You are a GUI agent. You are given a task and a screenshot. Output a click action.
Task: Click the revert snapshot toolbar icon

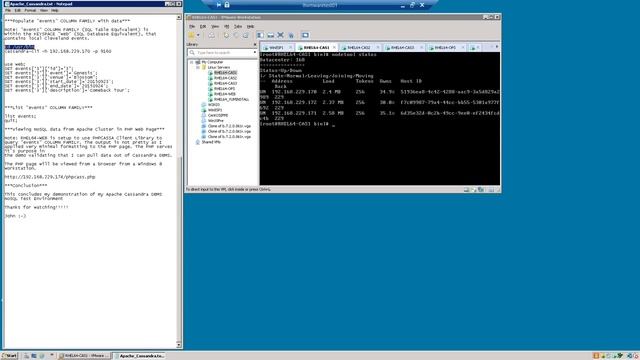coord(236,36)
